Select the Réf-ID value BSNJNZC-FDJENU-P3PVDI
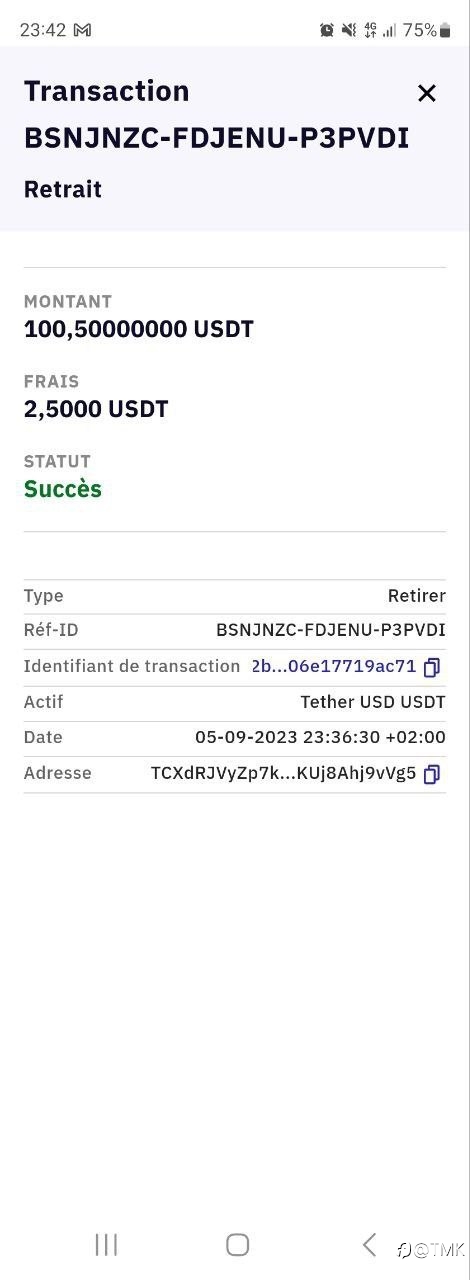This screenshot has width=470, height=1280. 331,630
